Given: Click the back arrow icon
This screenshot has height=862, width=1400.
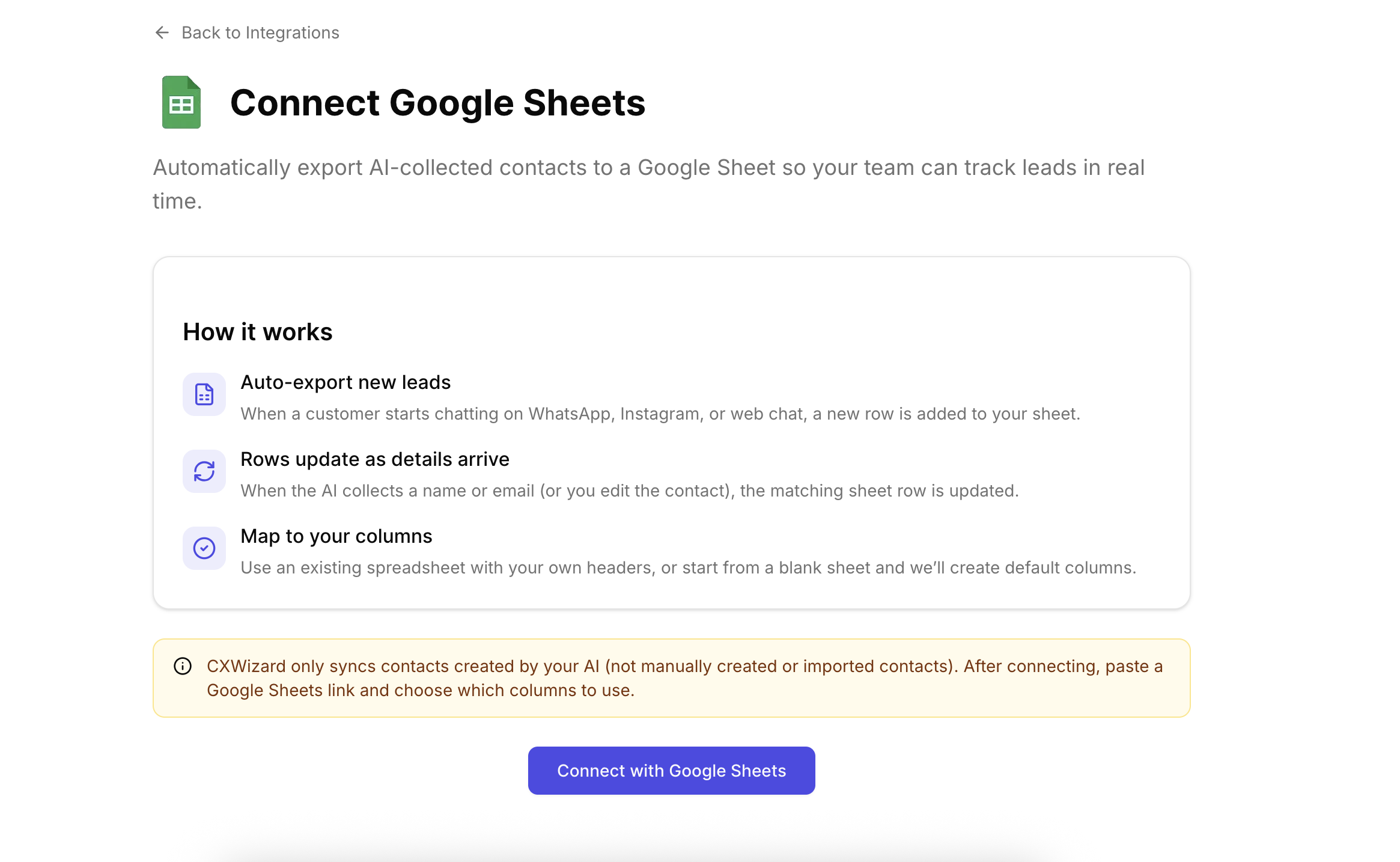Looking at the screenshot, I should (x=162, y=32).
